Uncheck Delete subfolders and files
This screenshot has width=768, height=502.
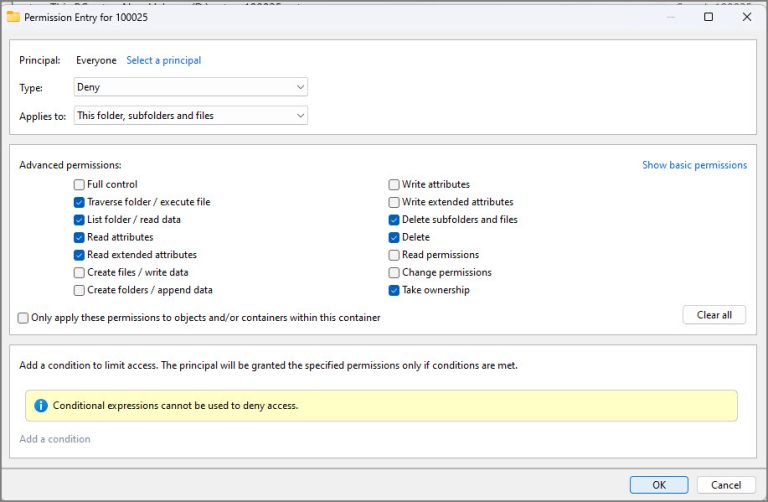coord(394,220)
